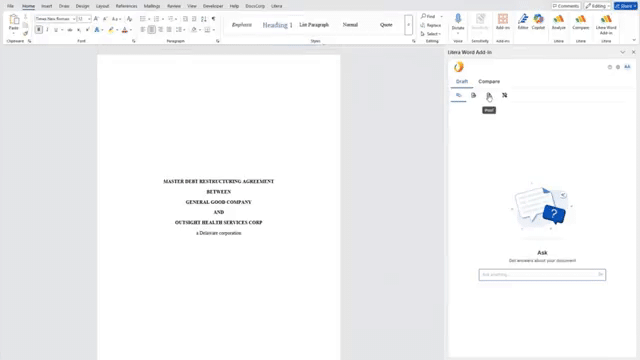
Task: Align text left
Action: (x=142, y=30)
